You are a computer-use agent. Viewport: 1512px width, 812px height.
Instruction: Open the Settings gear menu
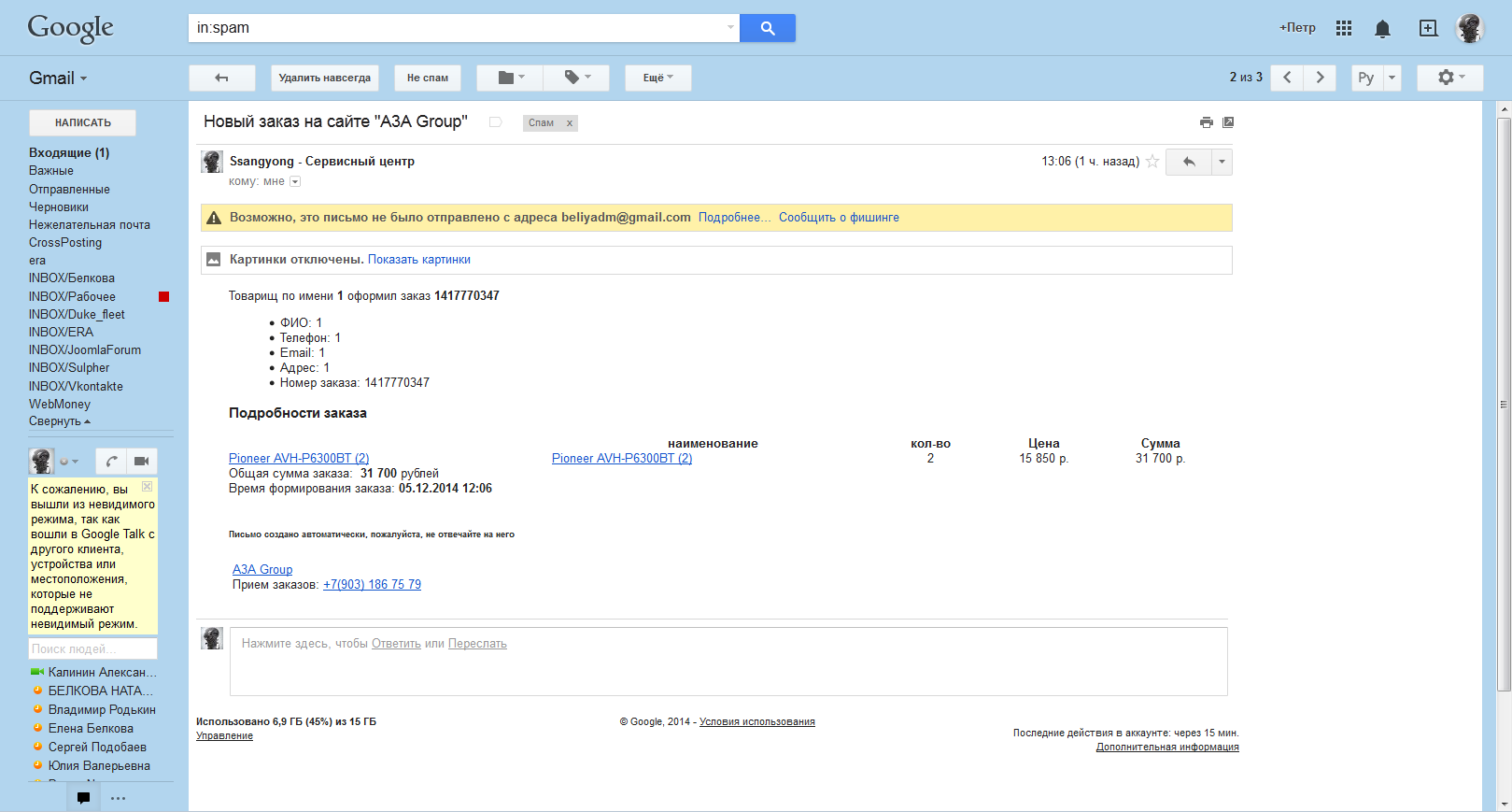(1450, 78)
